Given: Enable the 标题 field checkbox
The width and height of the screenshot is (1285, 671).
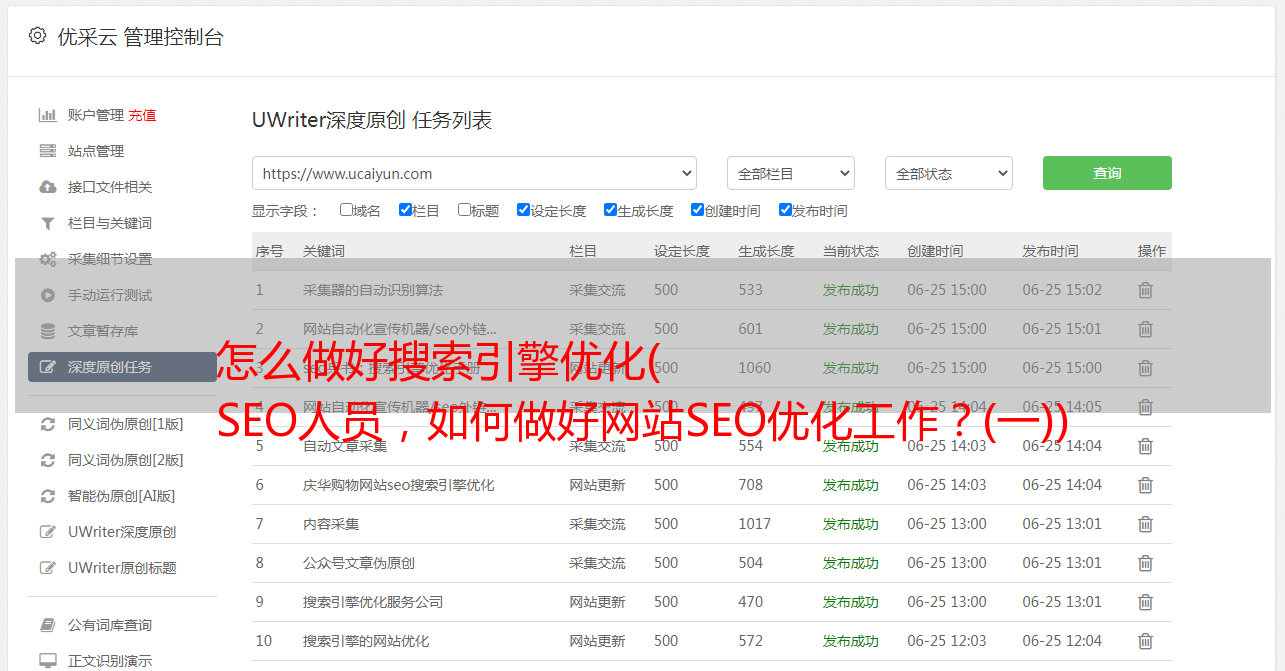Looking at the screenshot, I should (464, 210).
